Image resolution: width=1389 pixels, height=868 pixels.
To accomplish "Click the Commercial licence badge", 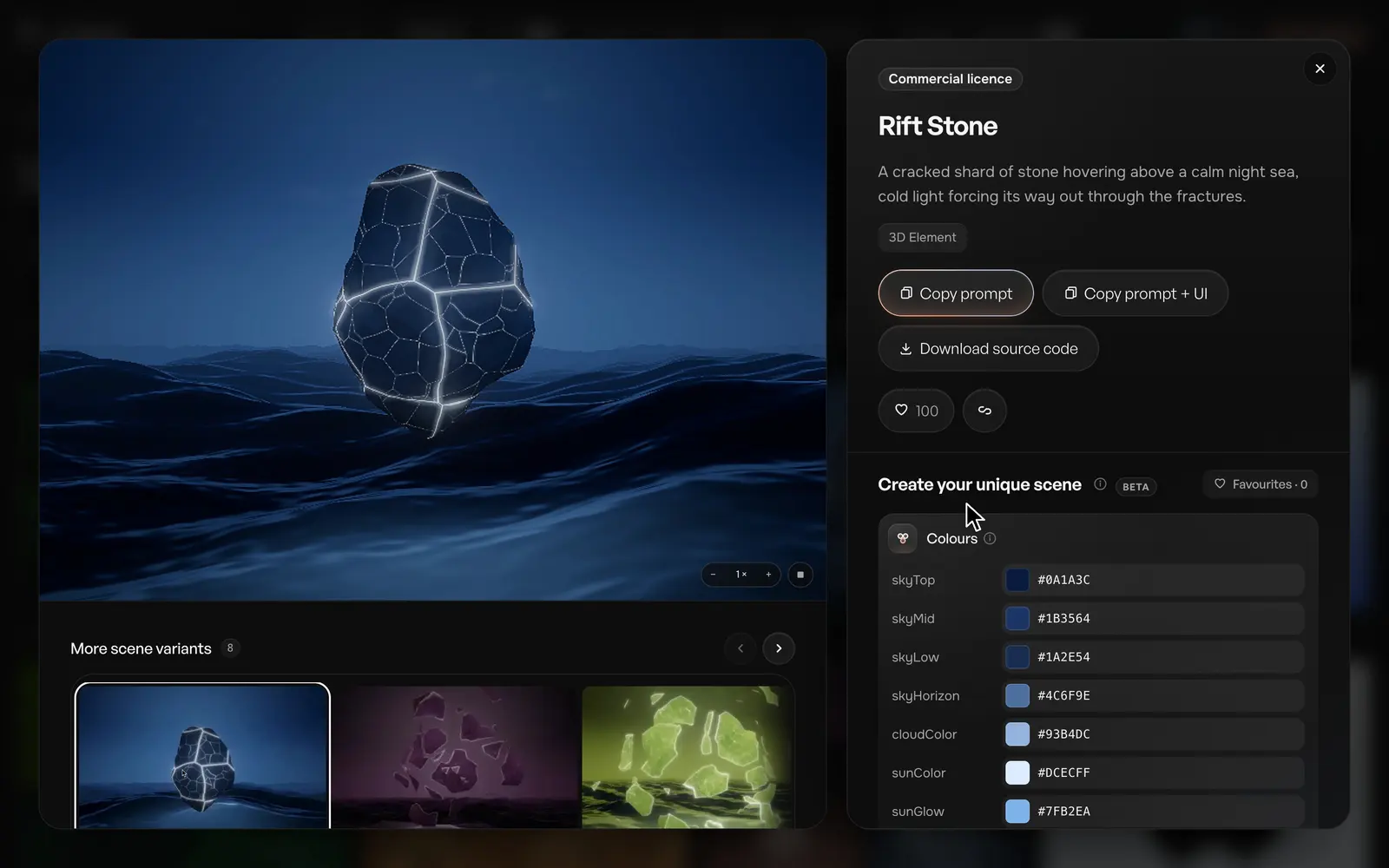I will [x=950, y=79].
